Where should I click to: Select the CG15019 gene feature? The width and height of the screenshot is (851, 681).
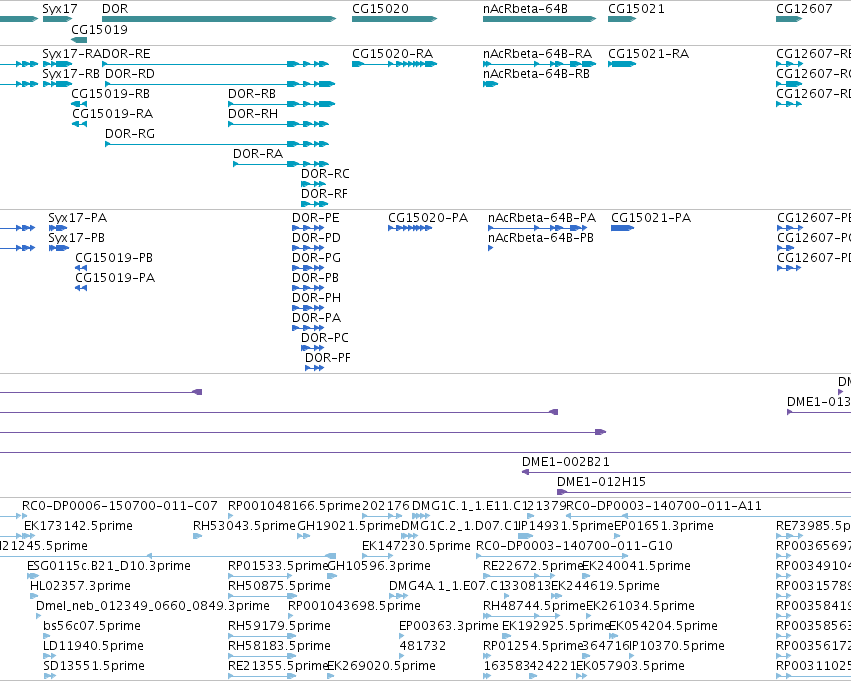[79, 40]
